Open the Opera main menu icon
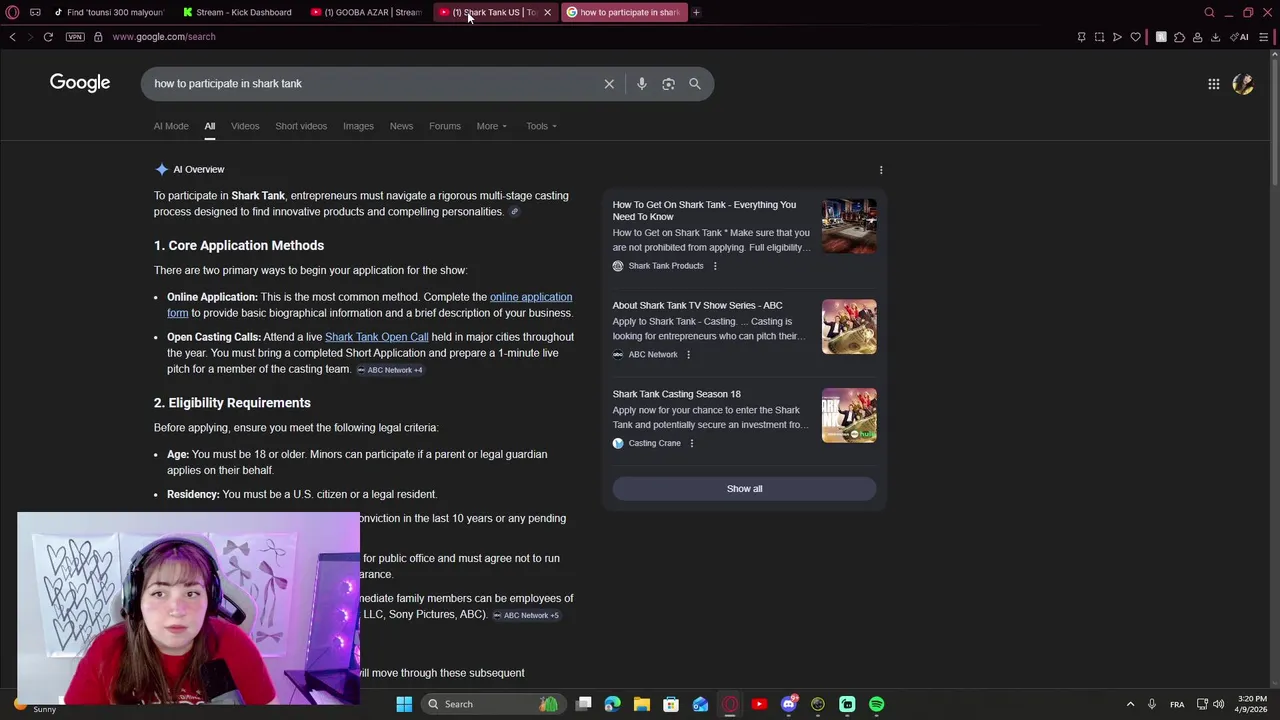 (x=12, y=12)
